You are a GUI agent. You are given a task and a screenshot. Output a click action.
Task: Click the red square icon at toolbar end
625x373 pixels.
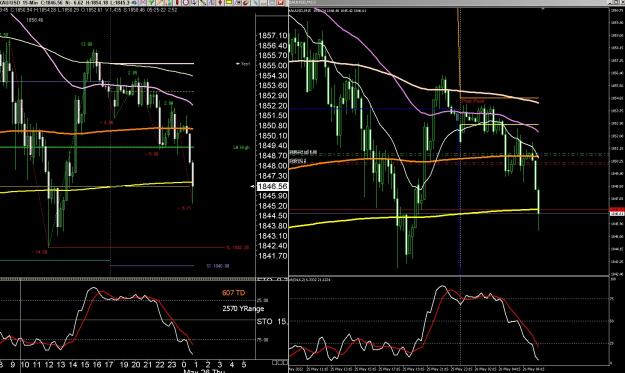pyautogui.click(x=280, y=2)
